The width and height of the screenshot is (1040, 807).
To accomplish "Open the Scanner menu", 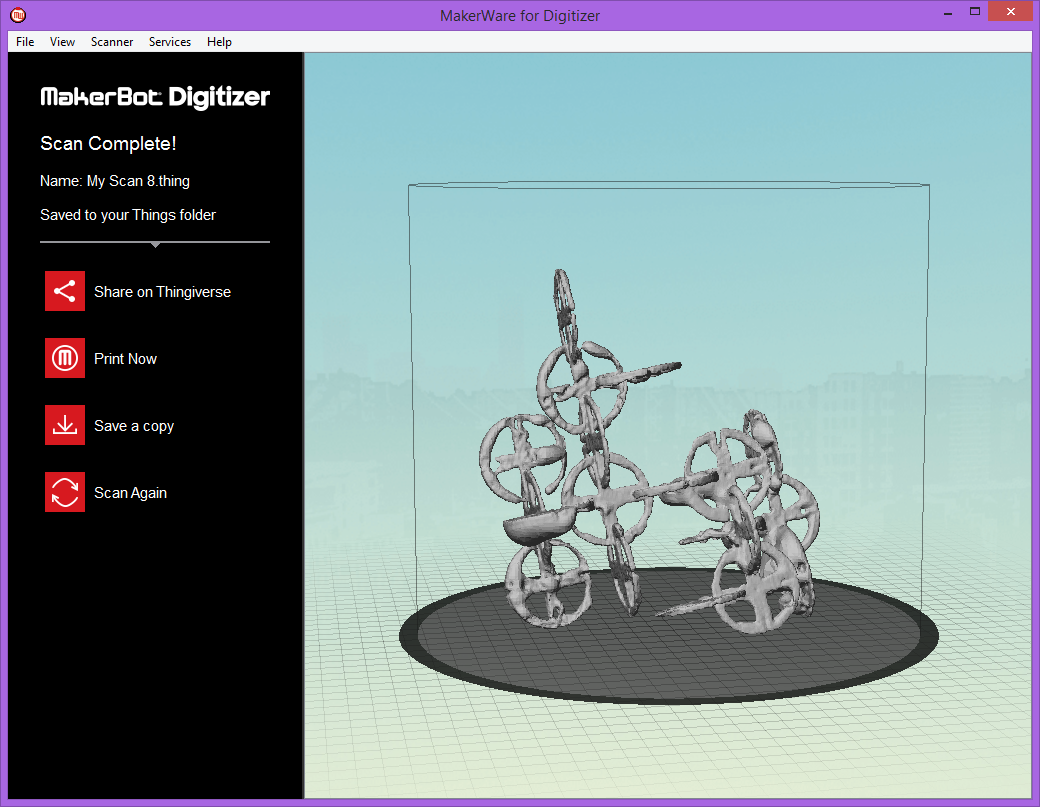I will pos(112,42).
